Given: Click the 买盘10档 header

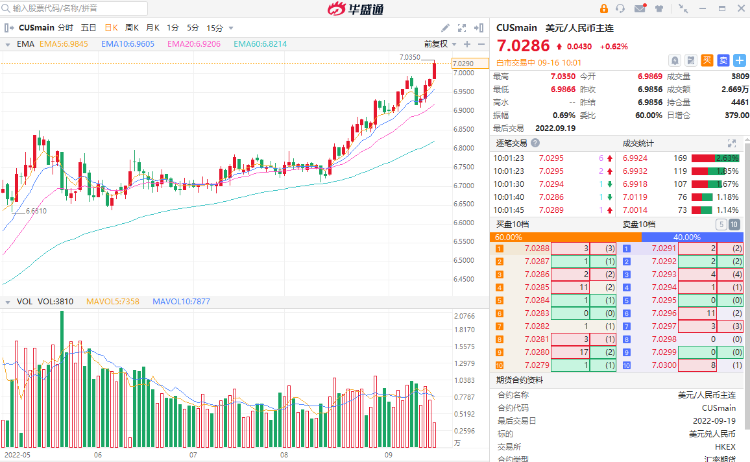Looking at the screenshot, I should pos(512,224).
